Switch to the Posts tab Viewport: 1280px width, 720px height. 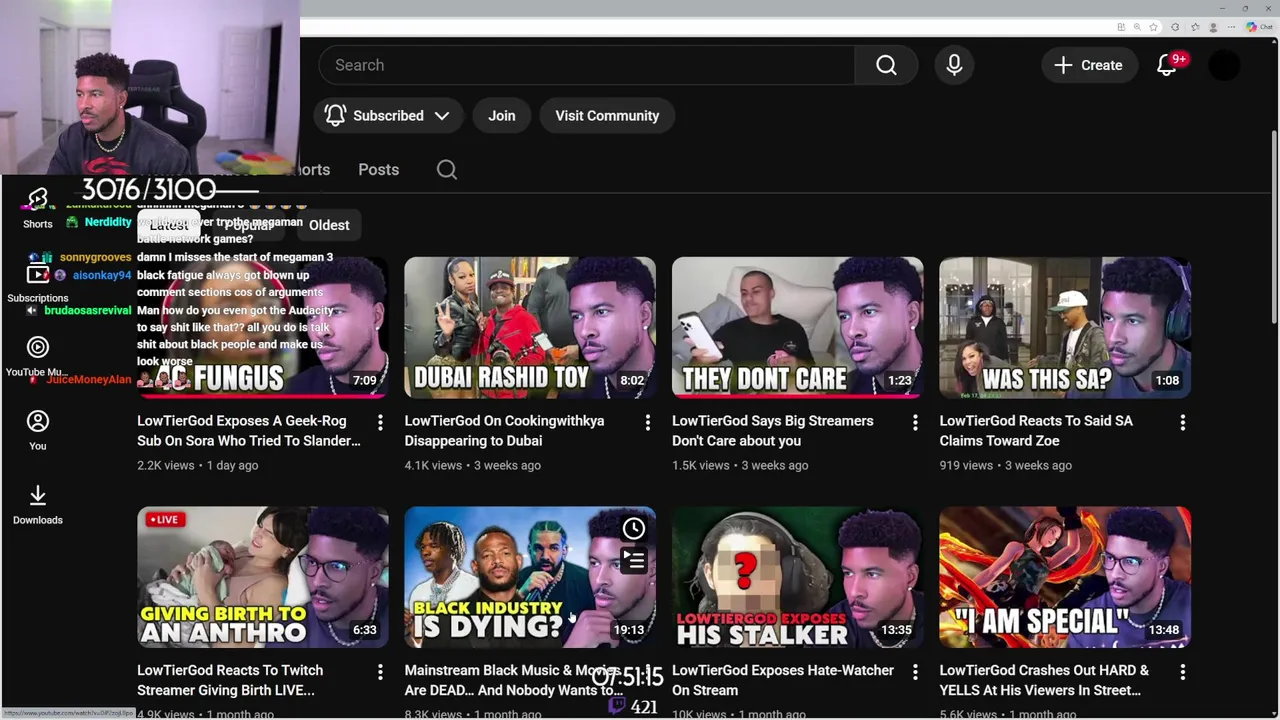coord(378,170)
